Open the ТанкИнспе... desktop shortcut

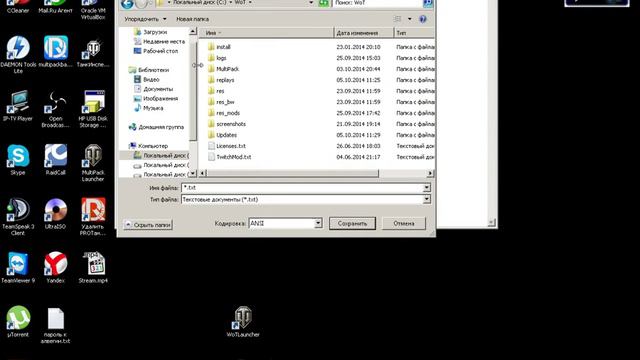point(93,53)
